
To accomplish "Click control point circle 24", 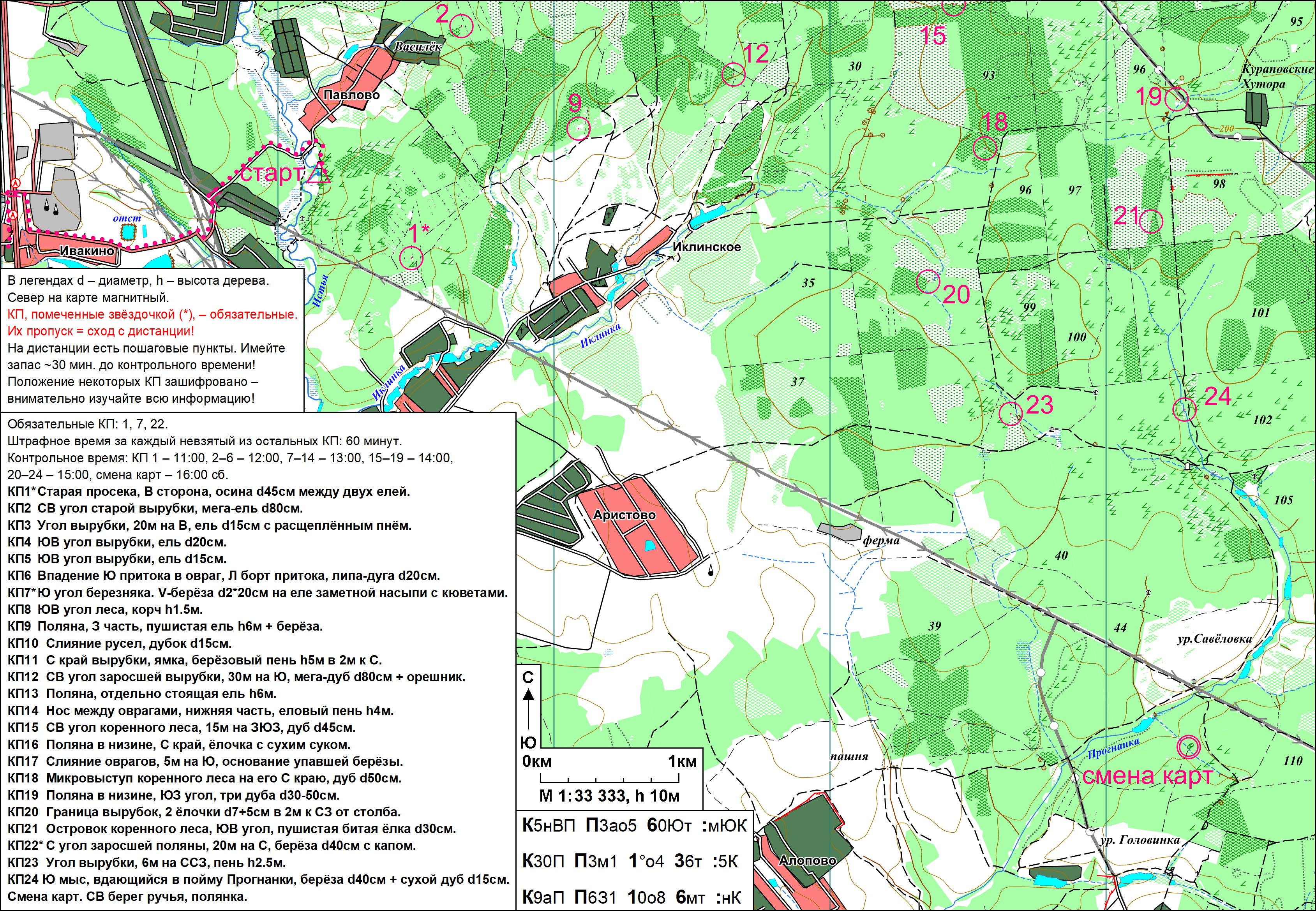I will 1184,409.
